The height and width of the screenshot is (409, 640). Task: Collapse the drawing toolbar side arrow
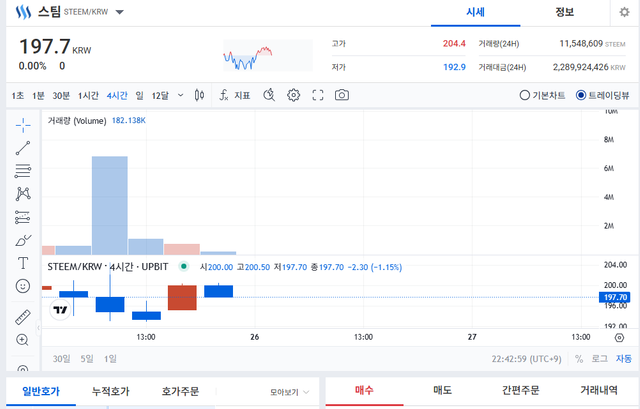(x=39, y=328)
